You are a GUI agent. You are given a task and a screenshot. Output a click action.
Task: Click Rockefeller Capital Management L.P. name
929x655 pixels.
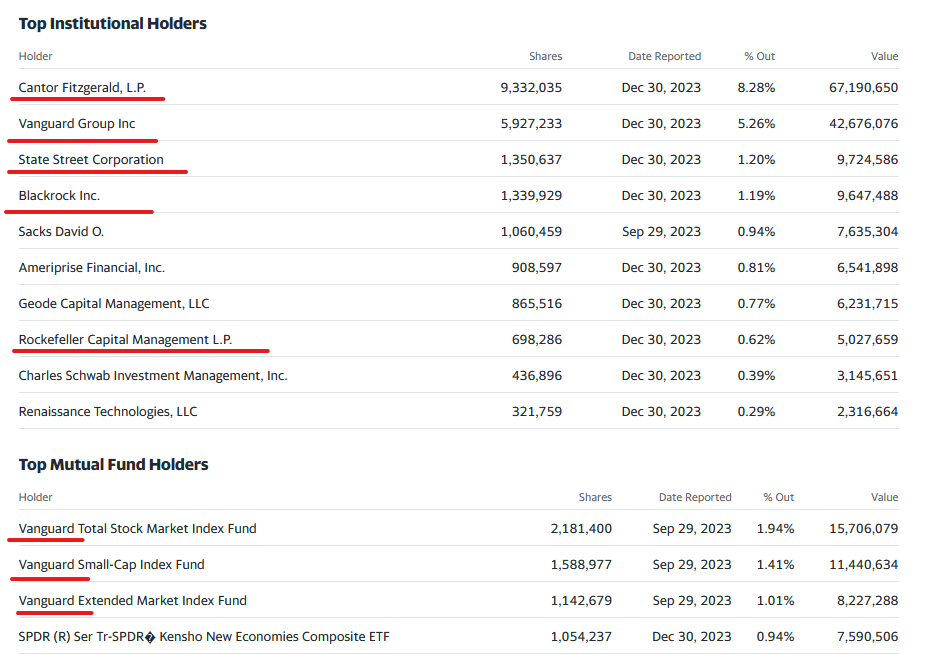tap(125, 340)
